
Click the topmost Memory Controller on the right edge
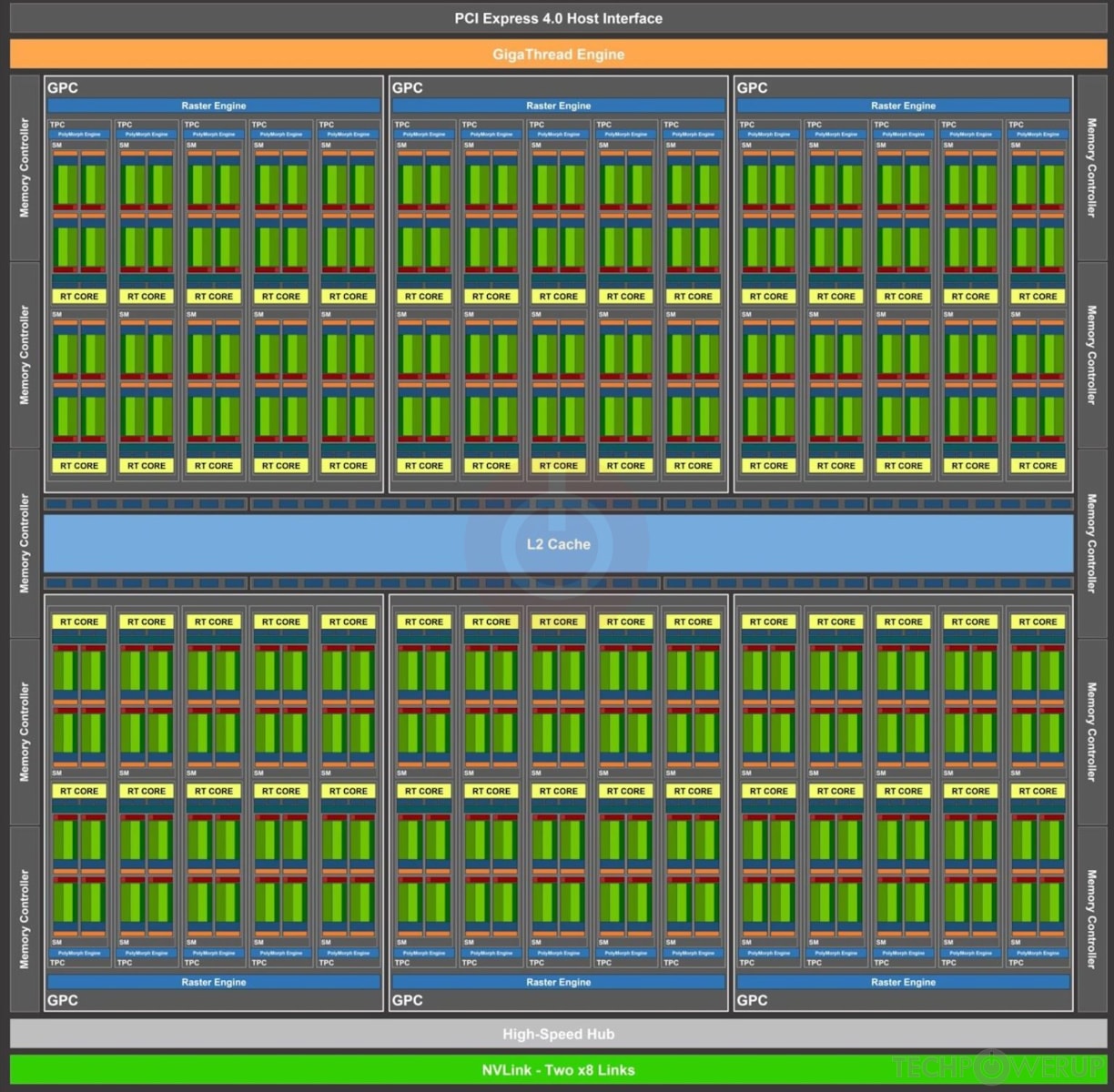pyautogui.click(x=1091, y=168)
